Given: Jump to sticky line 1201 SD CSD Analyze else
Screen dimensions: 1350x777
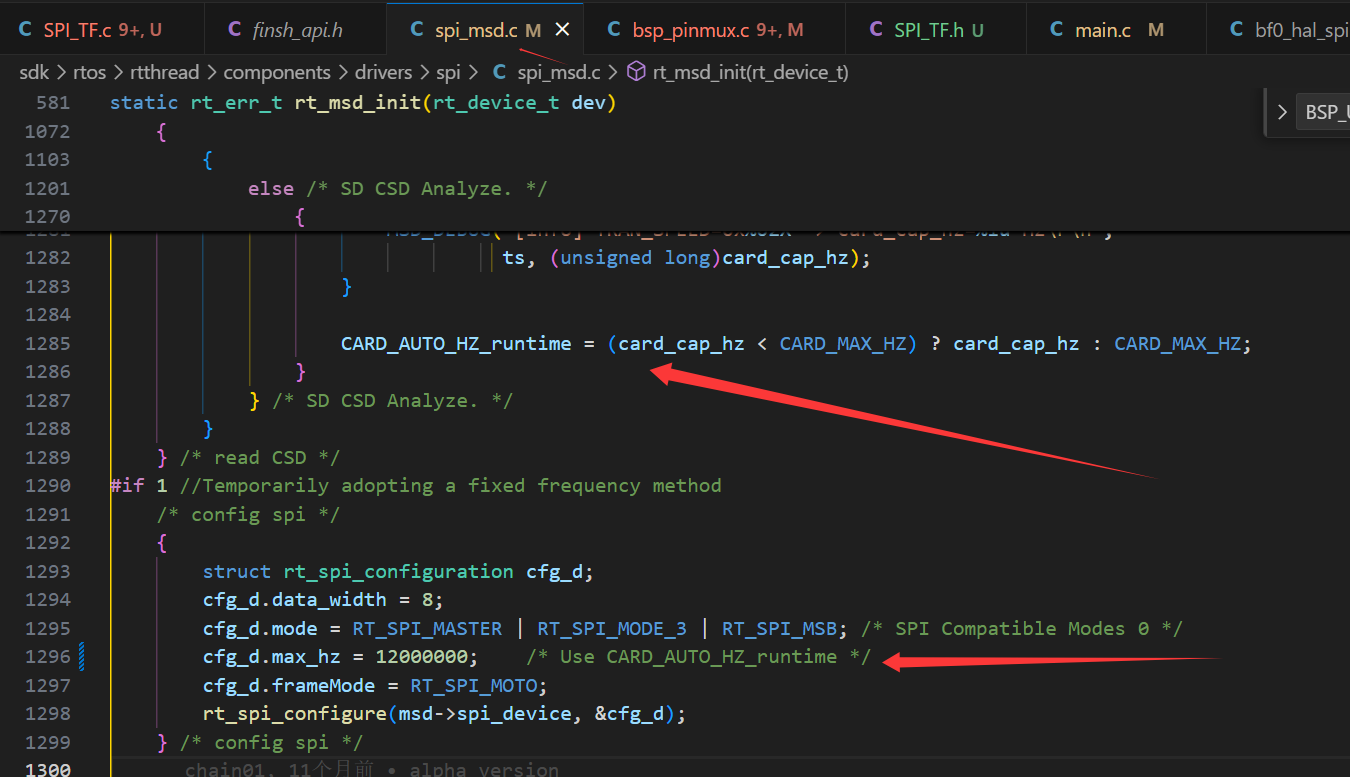Looking at the screenshot, I should [x=397, y=188].
